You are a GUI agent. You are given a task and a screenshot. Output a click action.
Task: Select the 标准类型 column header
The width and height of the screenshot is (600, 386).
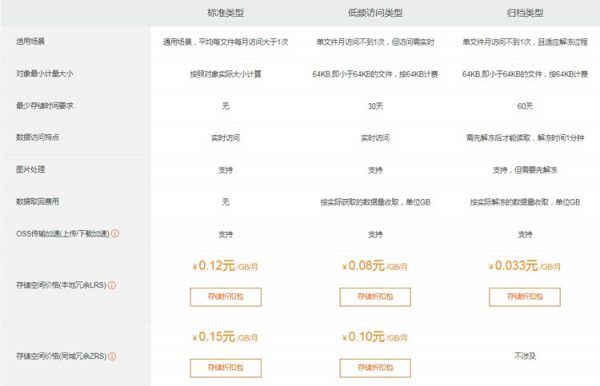coord(226,13)
